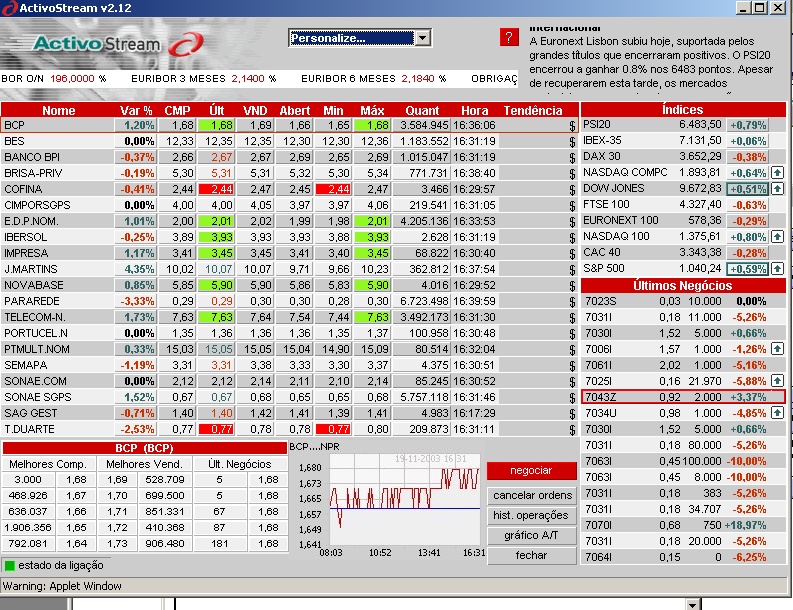Click the fechar button
Screen dimensions: 793x610
pyautogui.click(x=531, y=555)
